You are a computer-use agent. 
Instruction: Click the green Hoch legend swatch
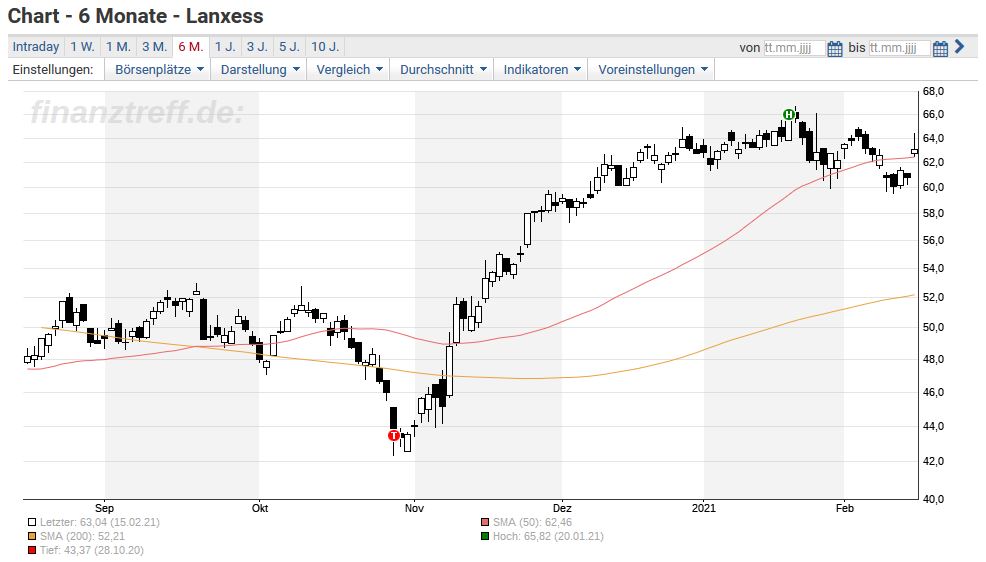(485, 536)
